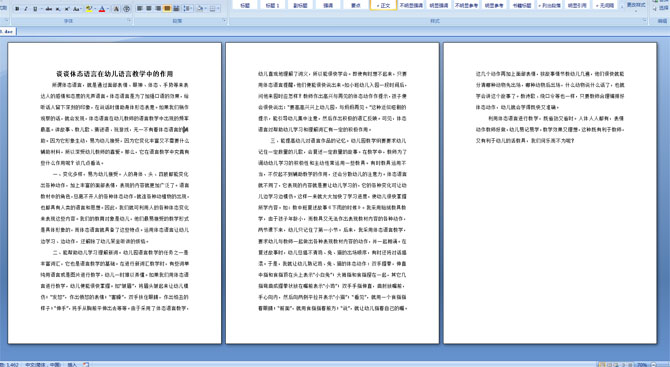670x367 pixels.
Task: Open the line spacing dropdown
Action: pyautogui.click(x=188, y=8)
